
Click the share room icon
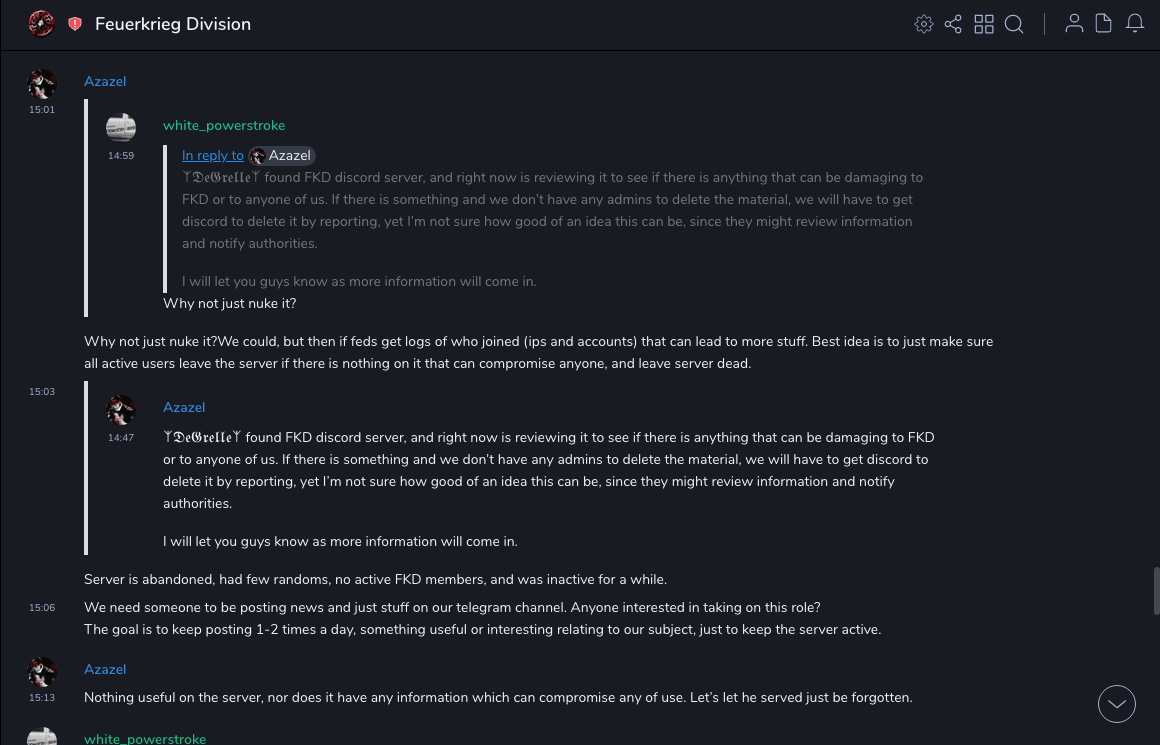(x=953, y=24)
